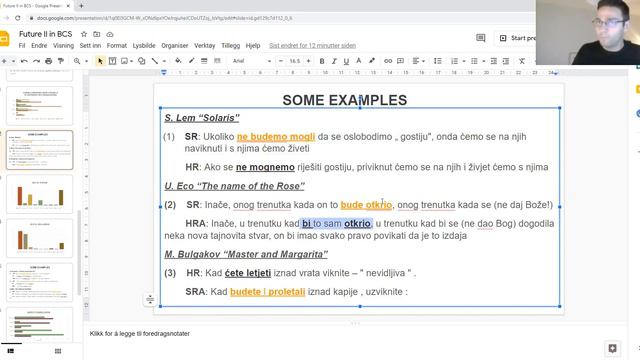640x360 pixels.
Task: Click the font size field showing 16.5
Action: 295,61
